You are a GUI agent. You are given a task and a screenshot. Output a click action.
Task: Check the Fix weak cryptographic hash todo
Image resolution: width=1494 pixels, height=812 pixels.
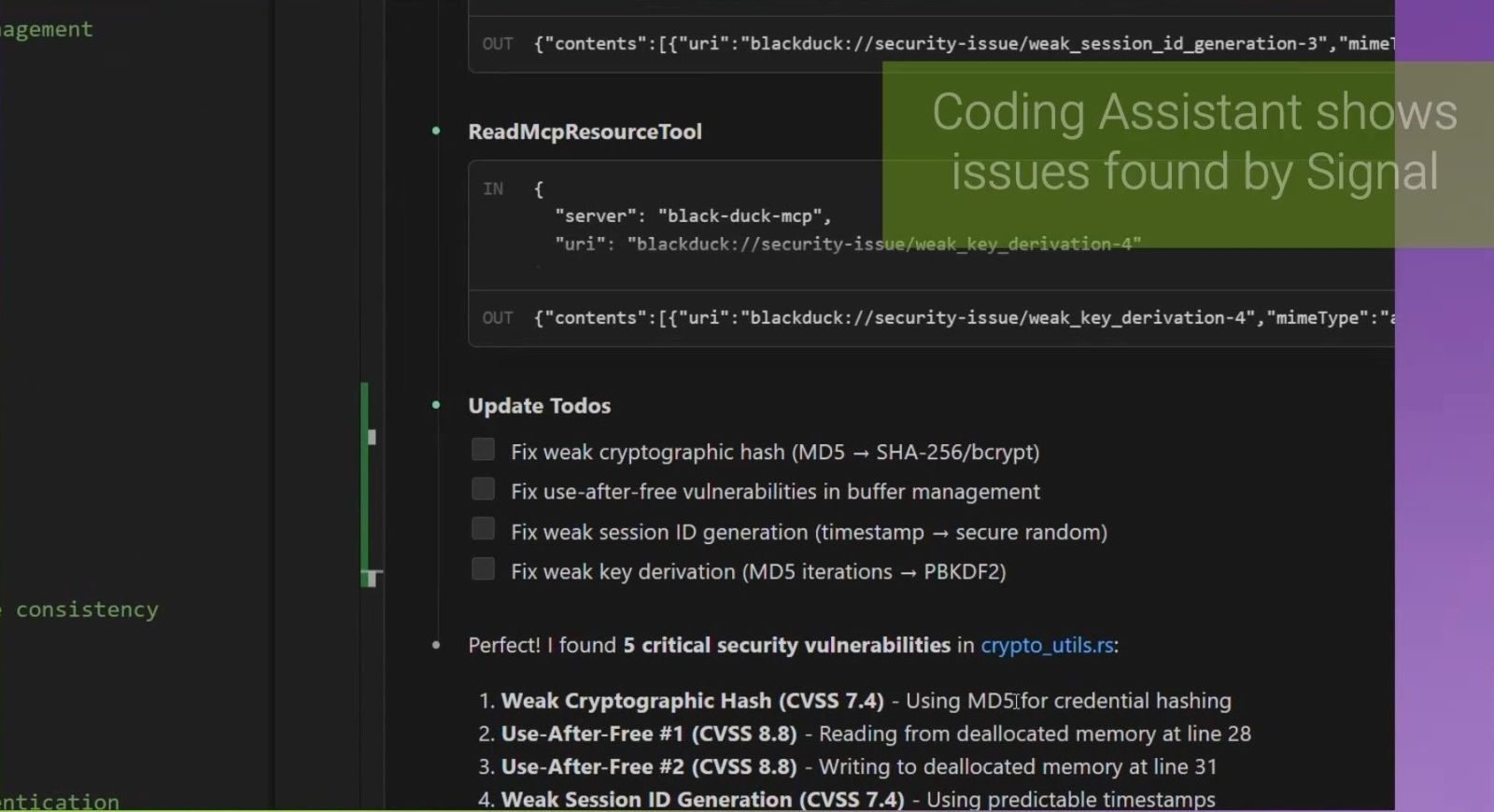[483, 450]
